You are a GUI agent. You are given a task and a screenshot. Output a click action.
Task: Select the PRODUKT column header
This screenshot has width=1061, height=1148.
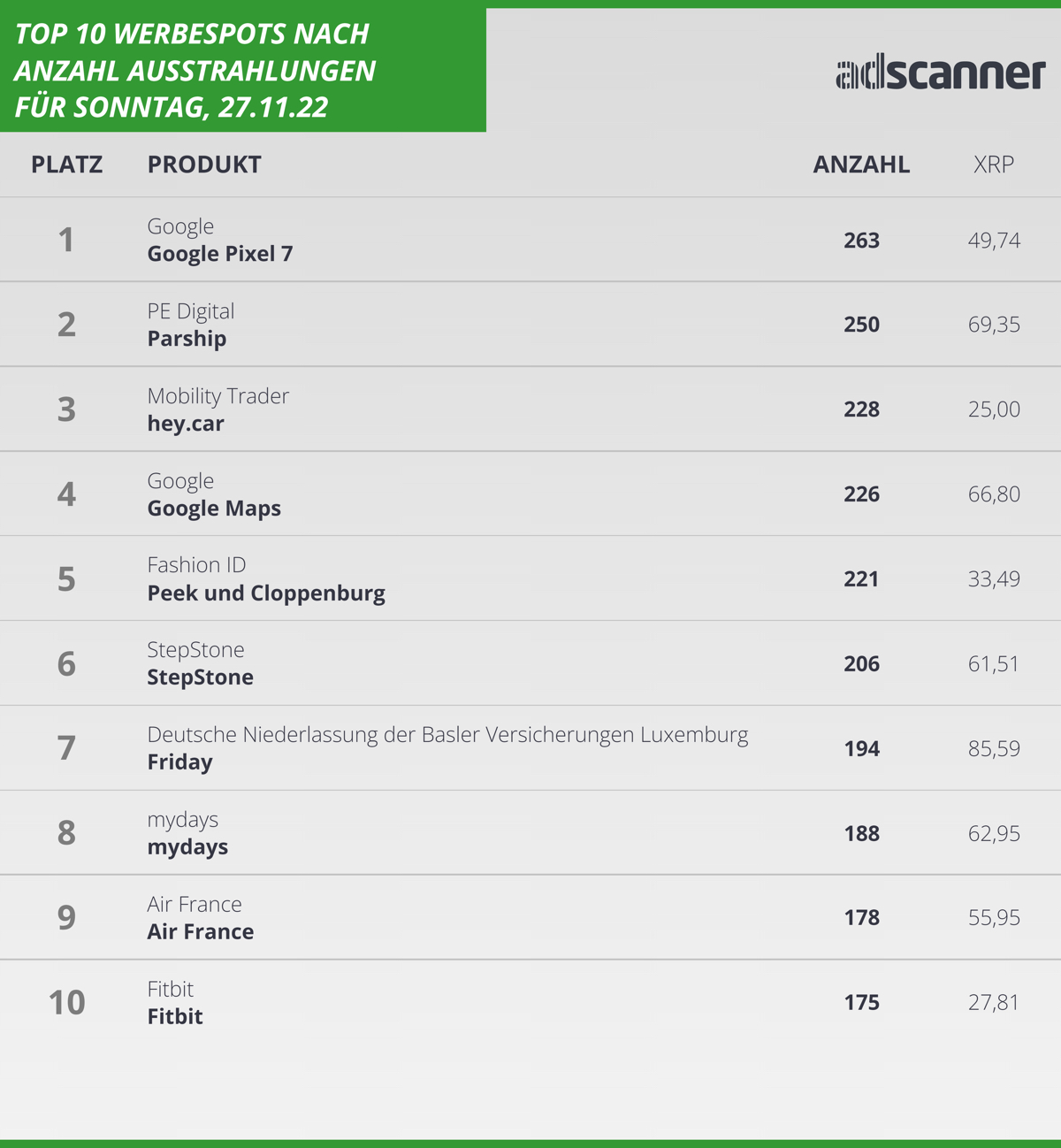pyautogui.click(x=204, y=165)
